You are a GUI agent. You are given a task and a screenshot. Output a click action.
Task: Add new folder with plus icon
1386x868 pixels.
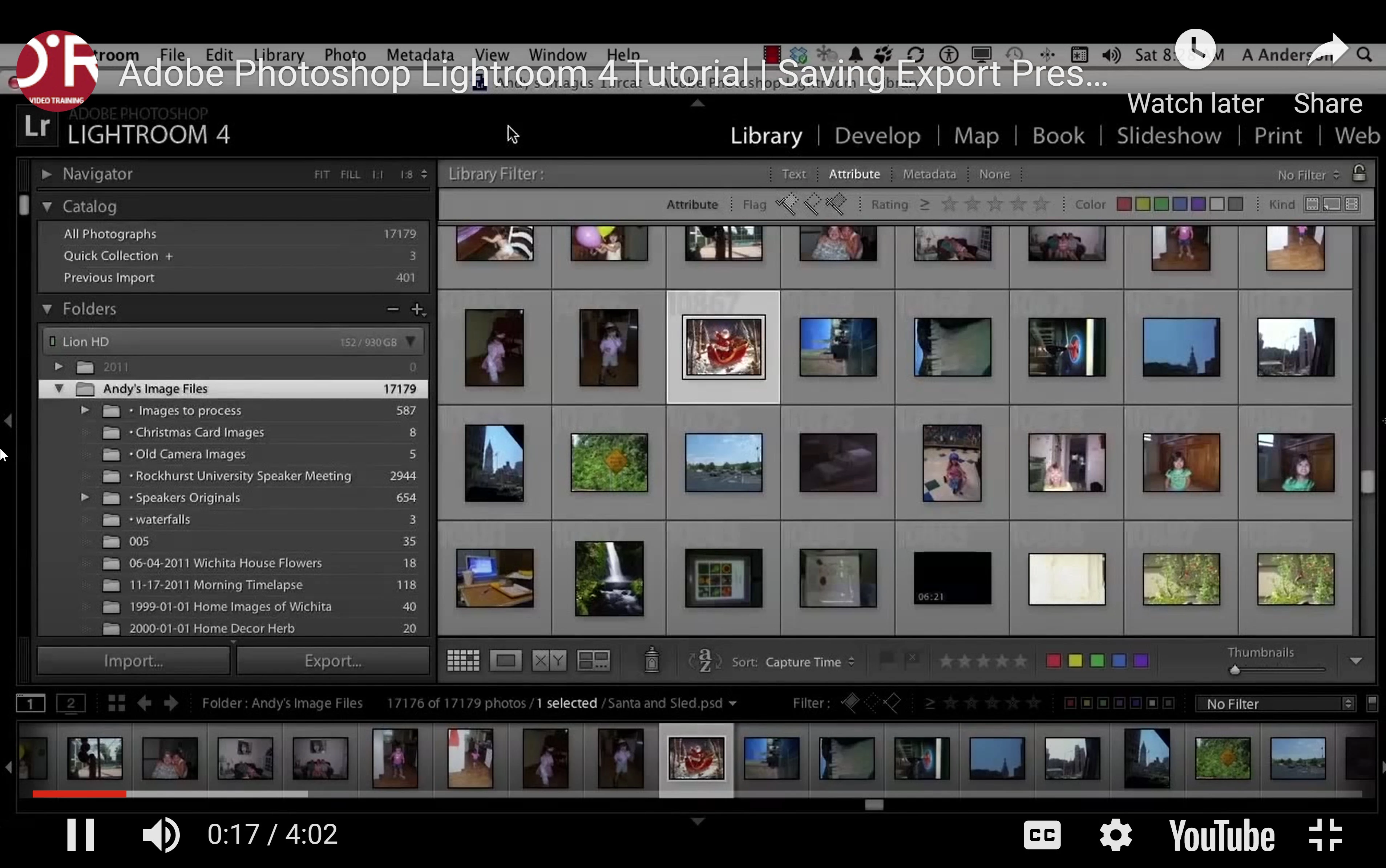tap(417, 309)
